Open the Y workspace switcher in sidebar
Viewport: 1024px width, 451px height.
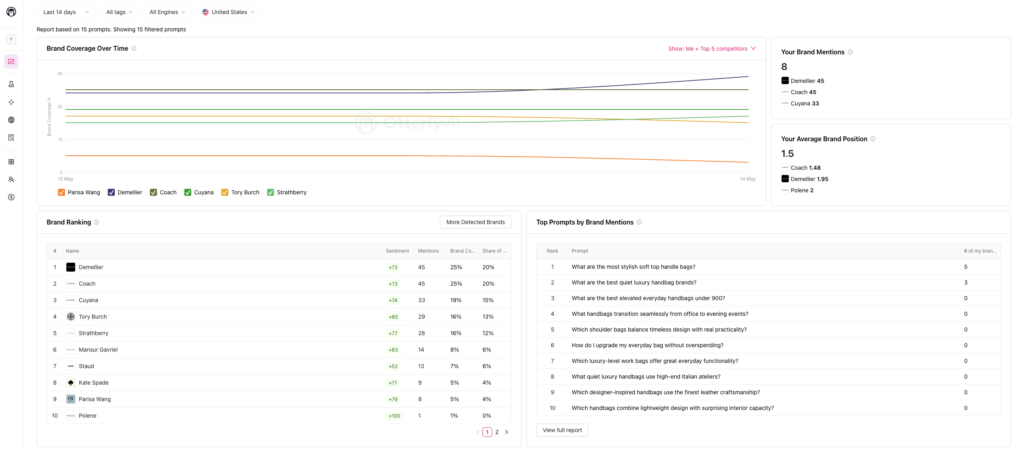pos(11,39)
